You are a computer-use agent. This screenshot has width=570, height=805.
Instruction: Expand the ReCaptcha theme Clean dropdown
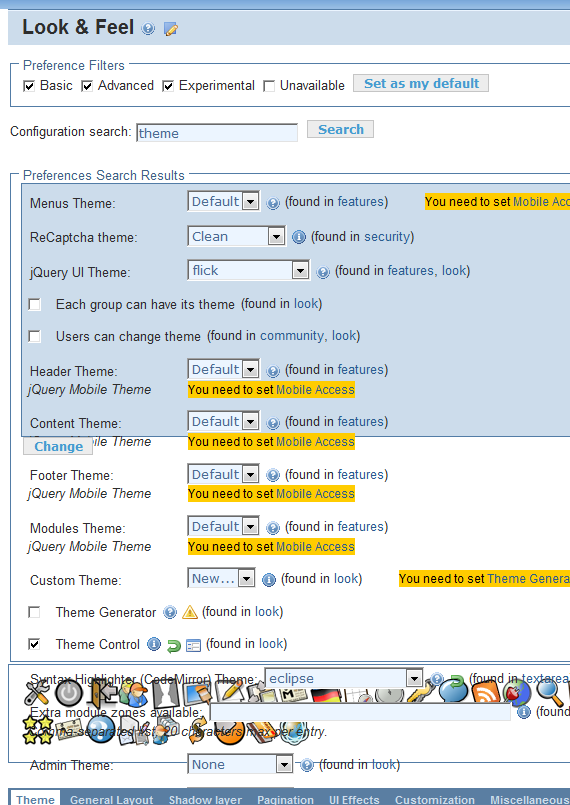[237, 236]
